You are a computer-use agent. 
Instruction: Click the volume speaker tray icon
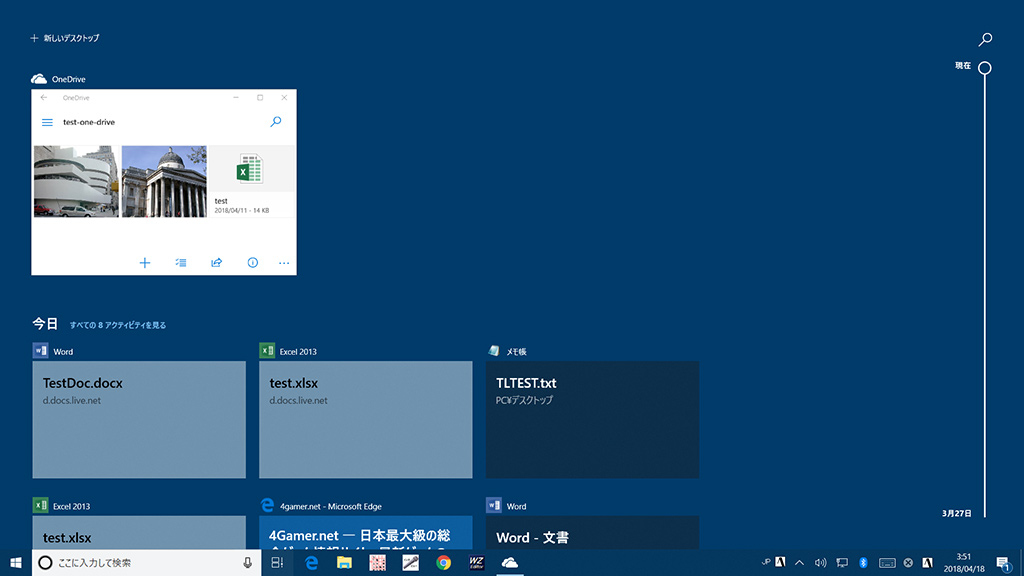821,563
